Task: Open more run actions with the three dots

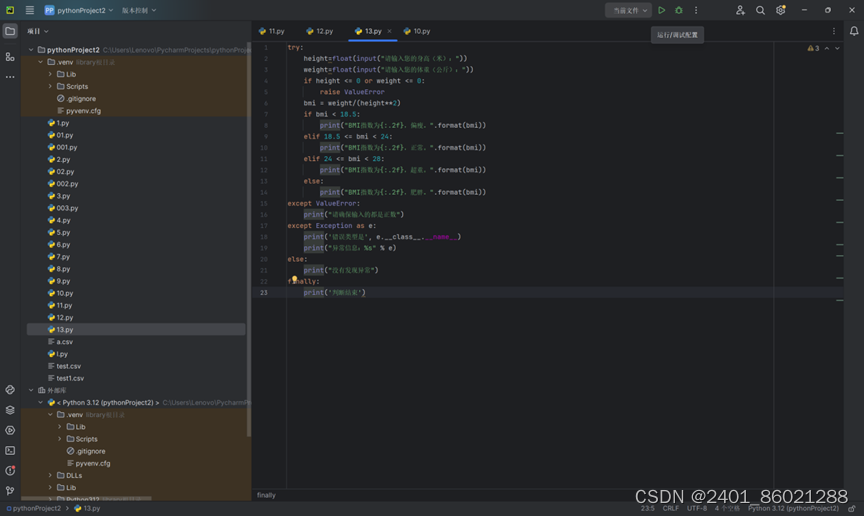Action: click(696, 10)
